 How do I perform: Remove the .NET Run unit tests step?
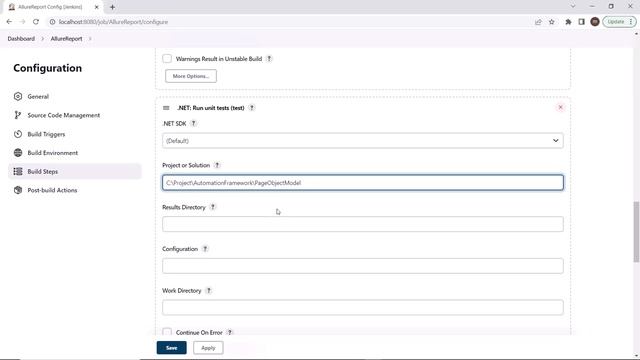[x=560, y=107]
